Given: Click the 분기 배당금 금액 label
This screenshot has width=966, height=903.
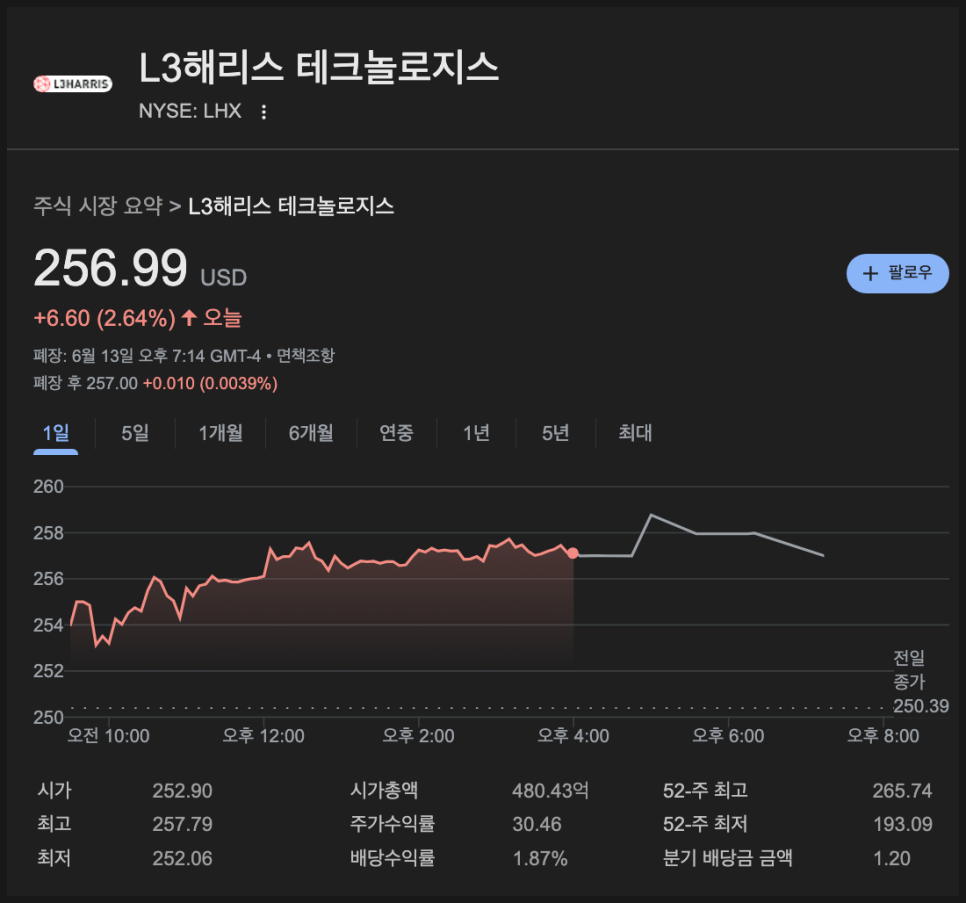Looking at the screenshot, I should point(728,858).
